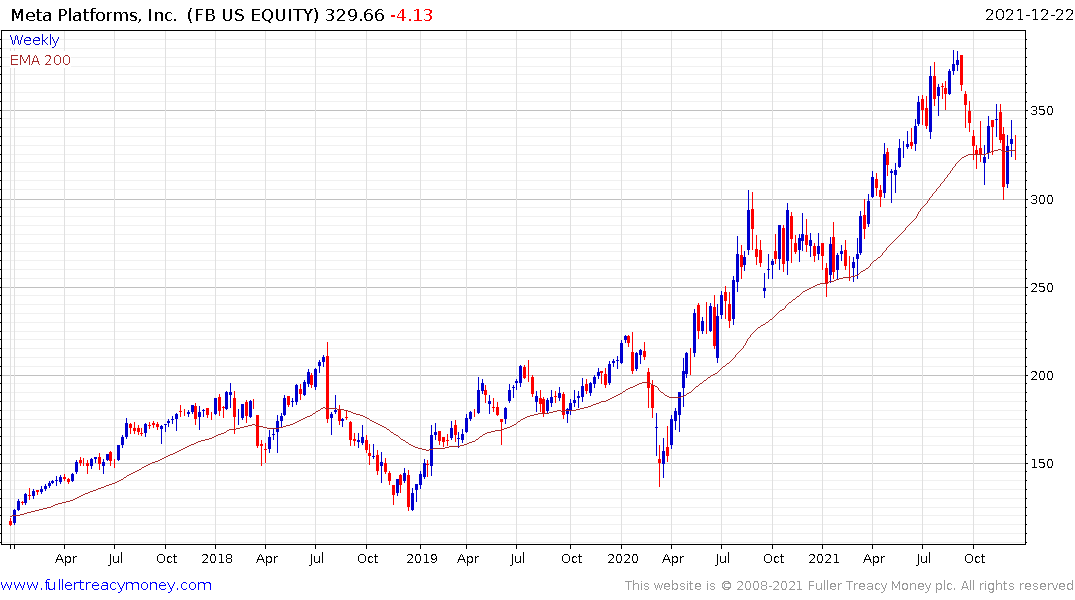Click the 300 price axis label
This screenshot has height=600, width=1075.
tap(1041, 200)
